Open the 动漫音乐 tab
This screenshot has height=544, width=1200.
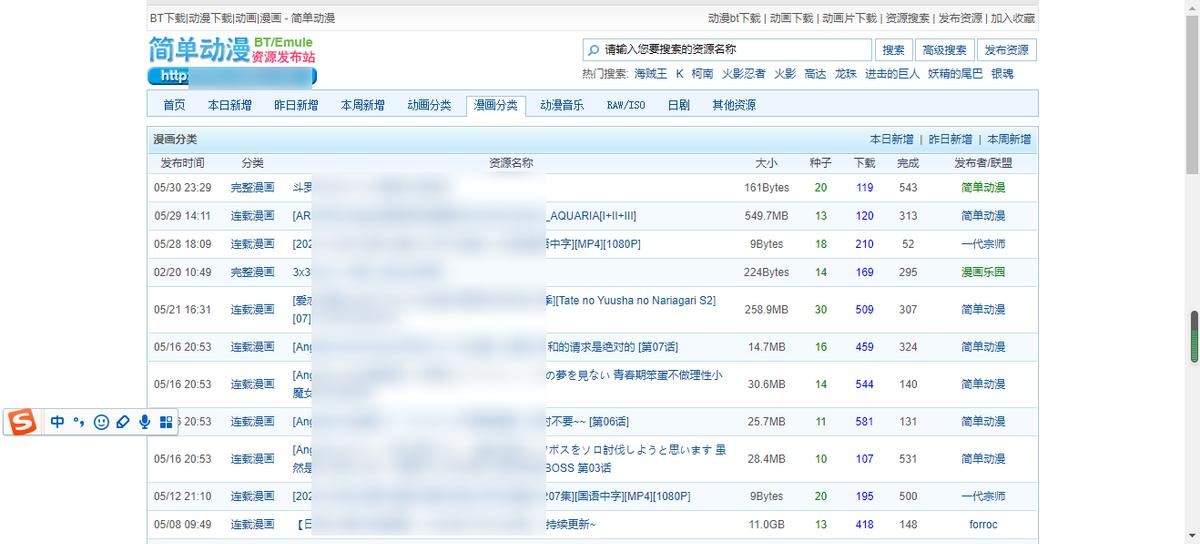pos(562,105)
